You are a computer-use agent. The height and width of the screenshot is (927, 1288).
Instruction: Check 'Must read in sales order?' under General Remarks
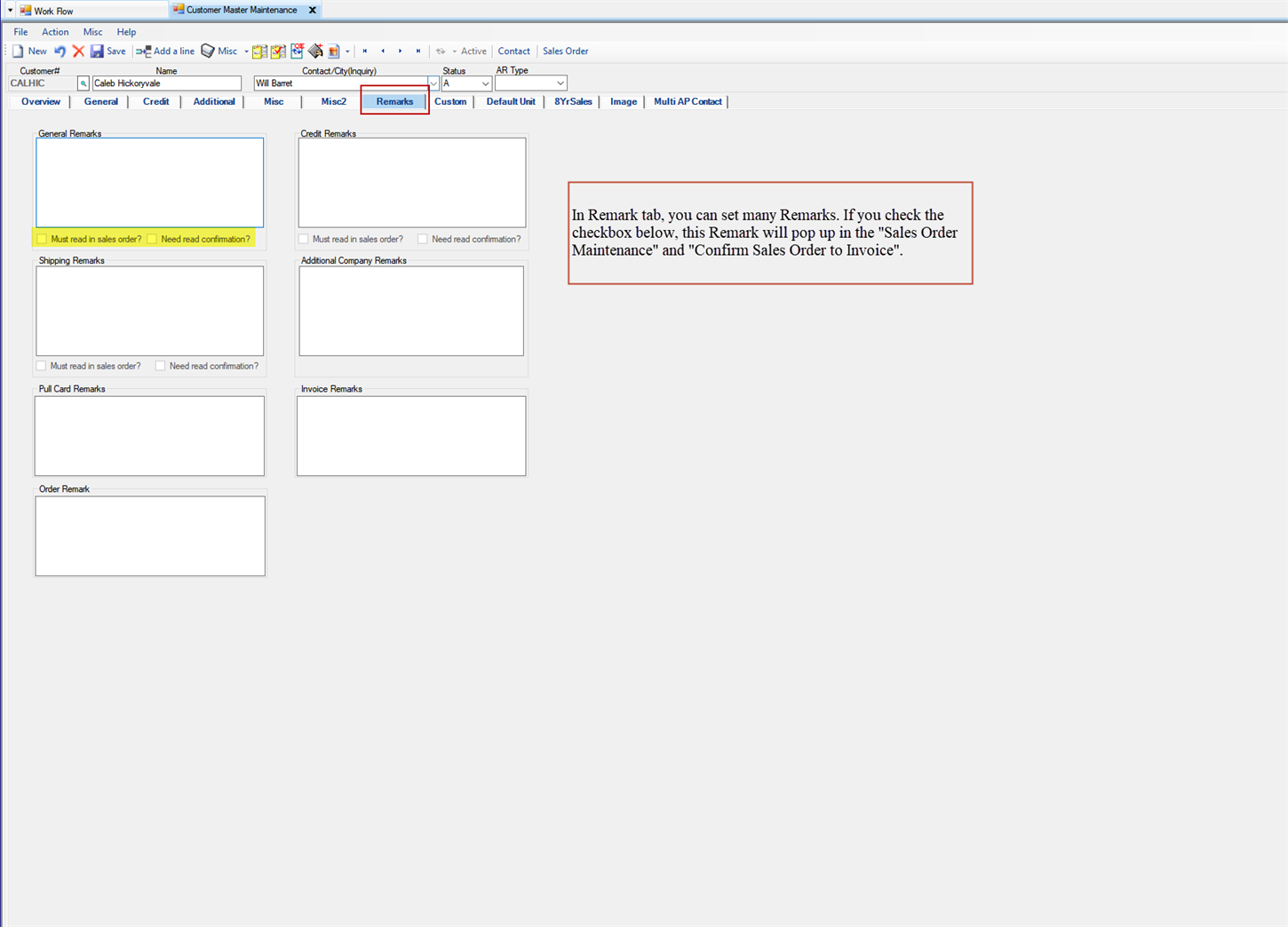click(x=41, y=239)
